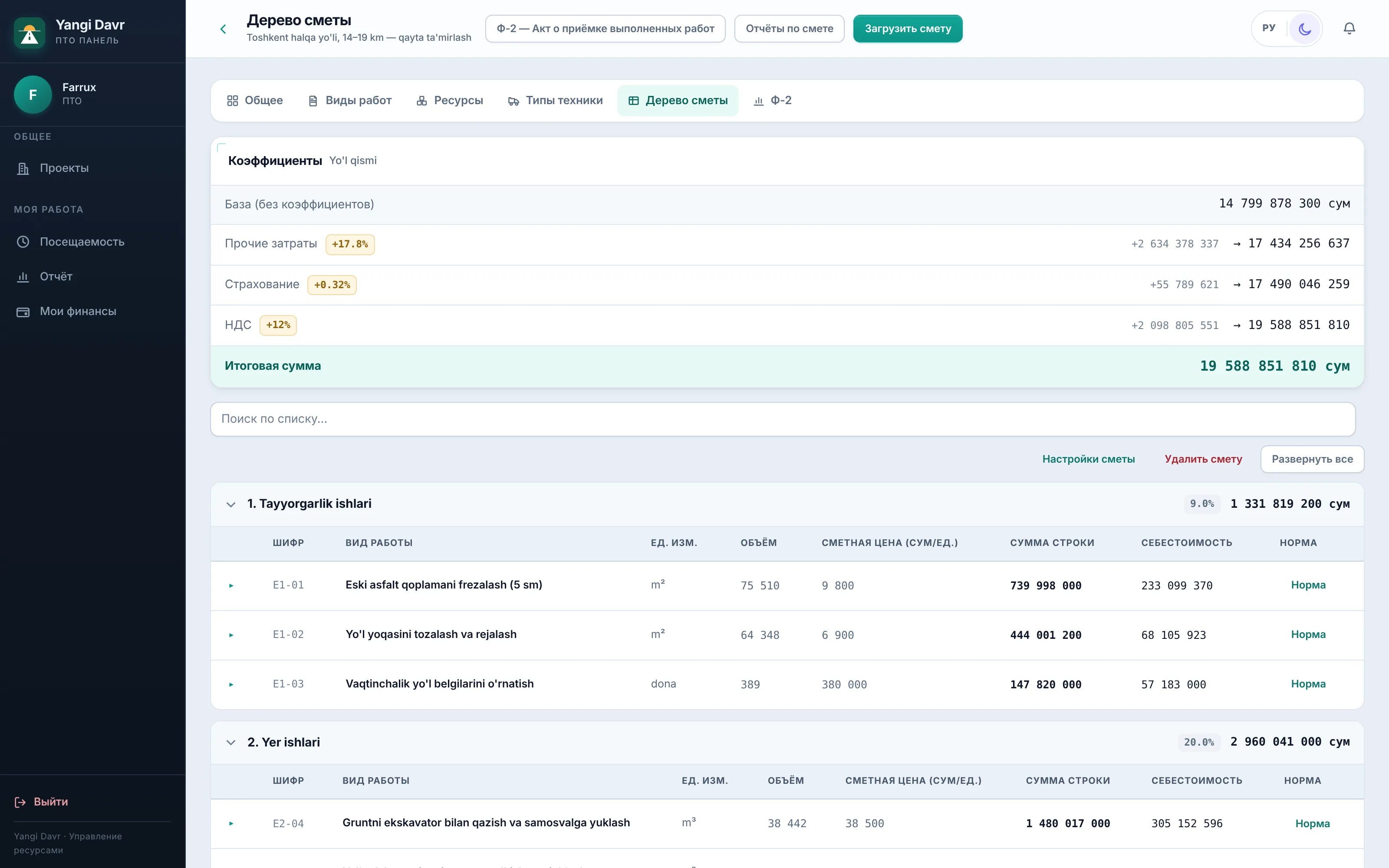This screenshot has height=868, width=1389.
Task: Click the +12% НДС badge
Action: [x=278, y=325]
